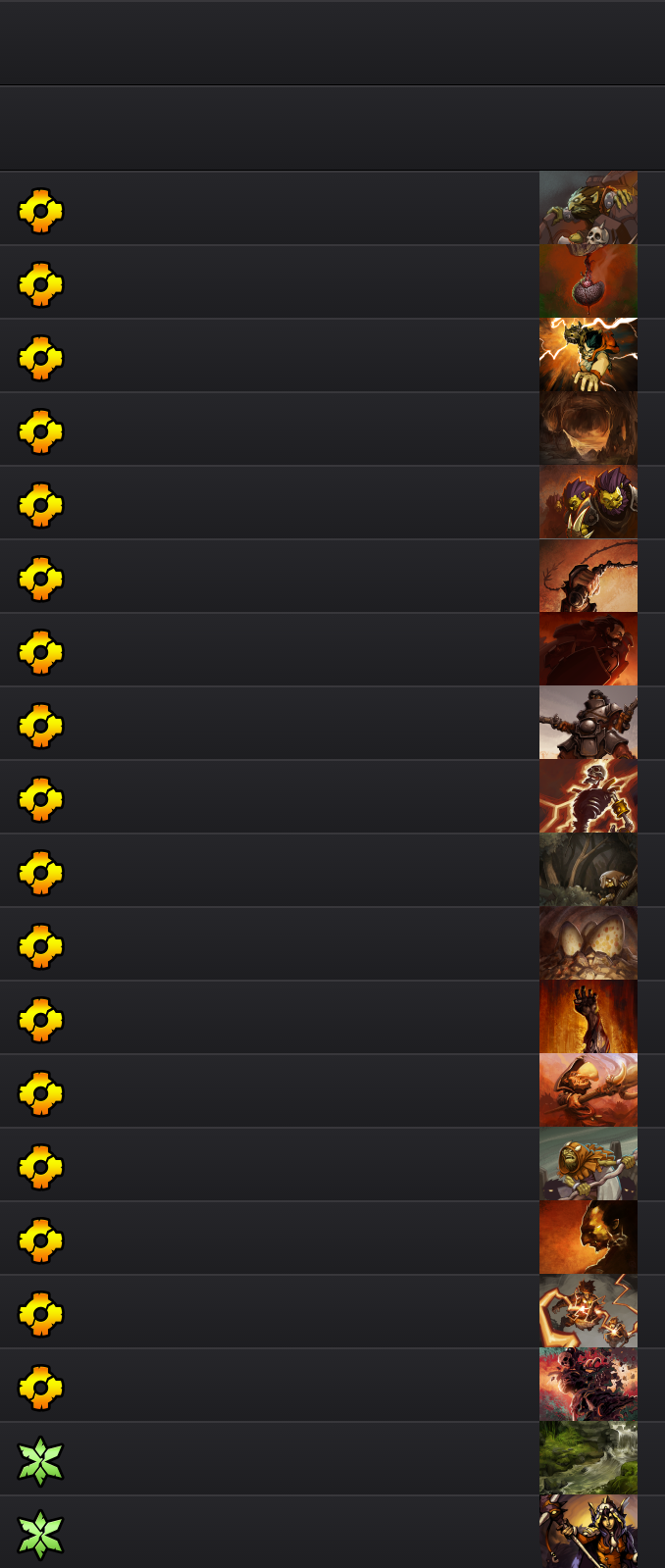Select the gear icon beside the glowing orange face profile
Viewport: 665px width, 1568px height.
(x=40, y=1240)
